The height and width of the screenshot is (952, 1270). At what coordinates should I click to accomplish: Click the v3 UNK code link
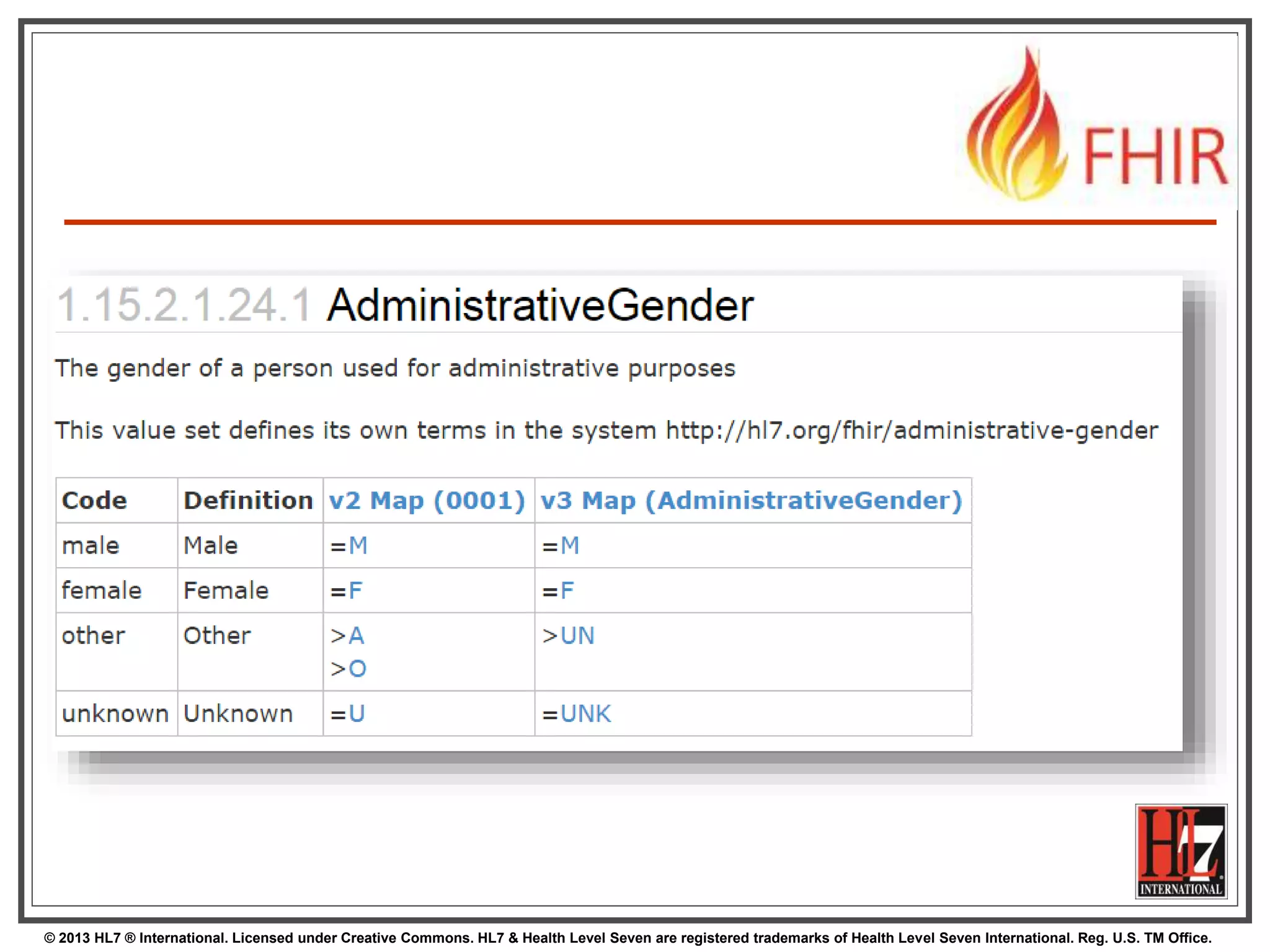coord(585,714)
